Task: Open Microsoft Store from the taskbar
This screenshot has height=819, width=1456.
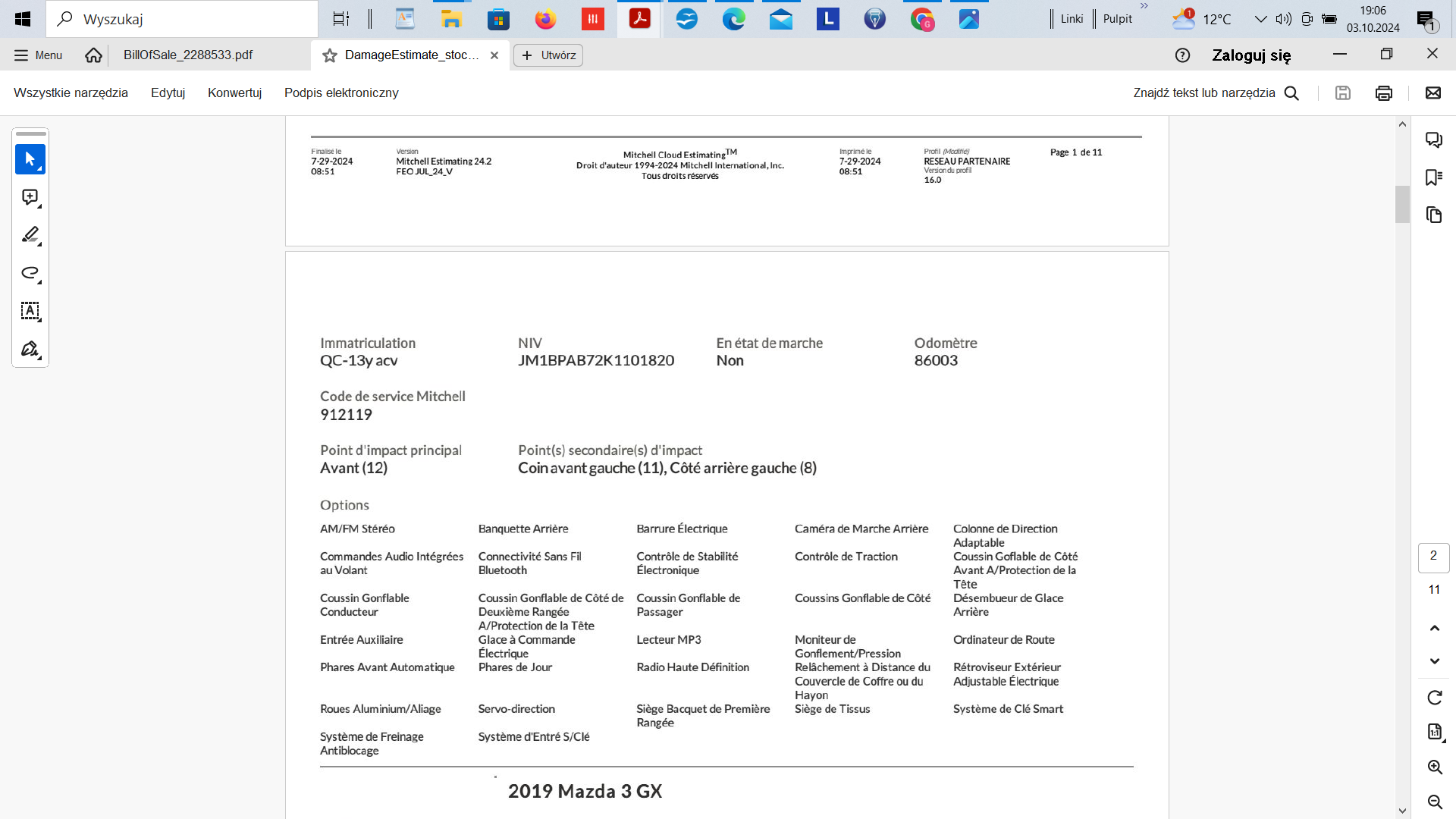Action: click(498, 19)
